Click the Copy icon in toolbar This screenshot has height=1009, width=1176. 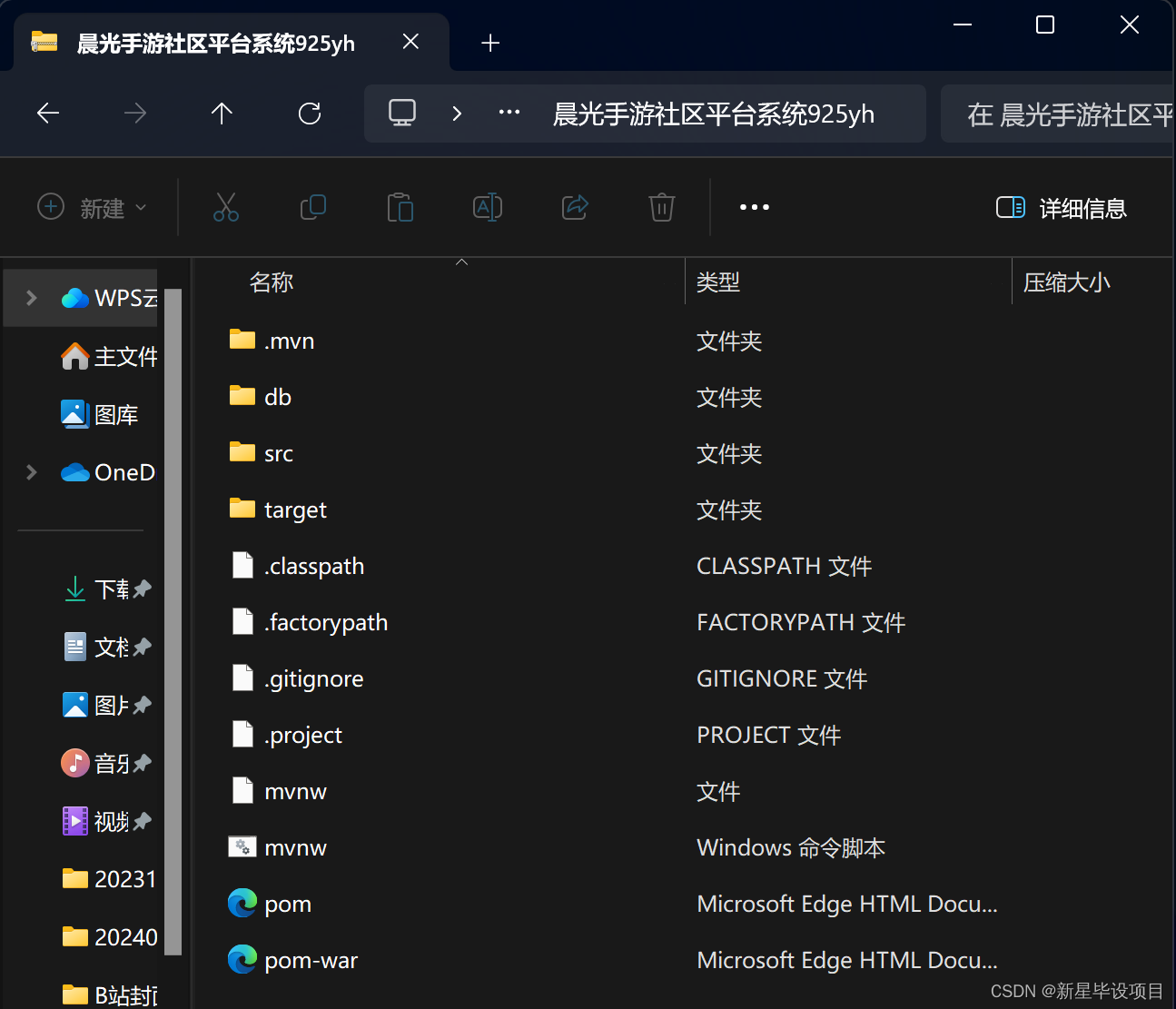point(313,207)
